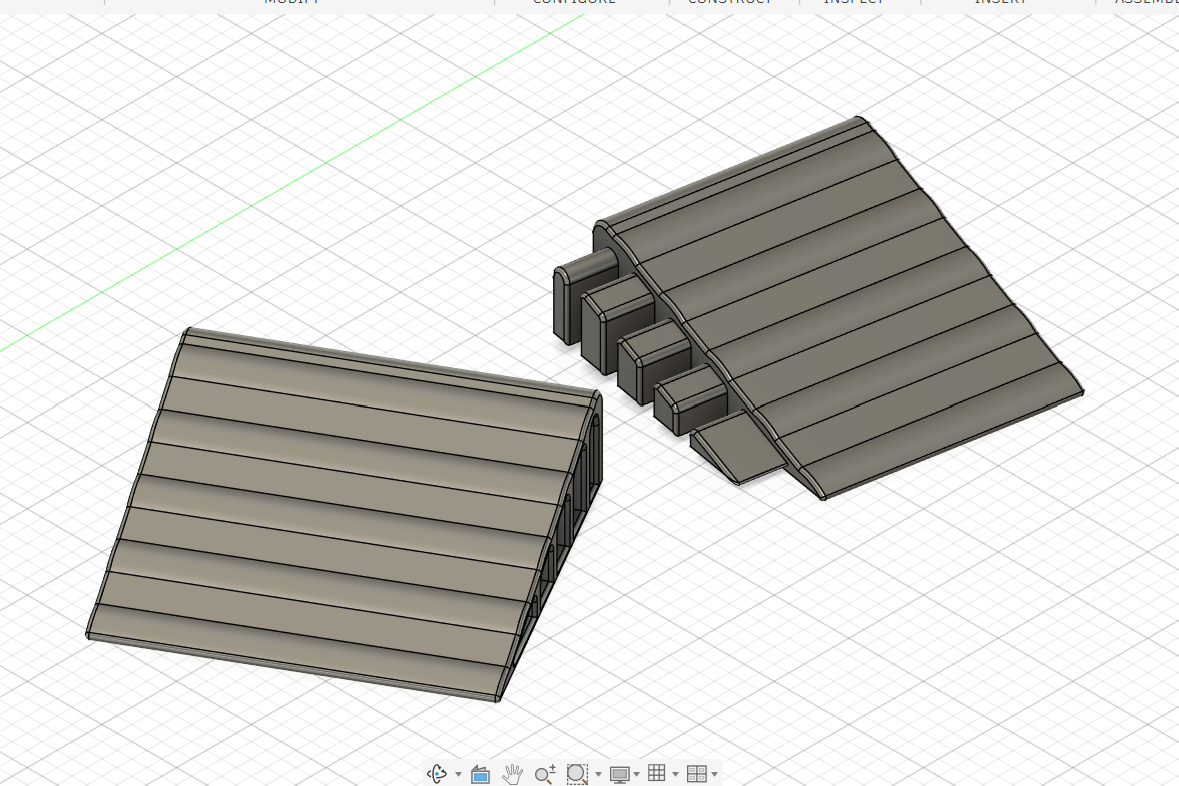Select the Pan hand tool
This screenshot has width=1179, height=786.
(x=513, y=773)
